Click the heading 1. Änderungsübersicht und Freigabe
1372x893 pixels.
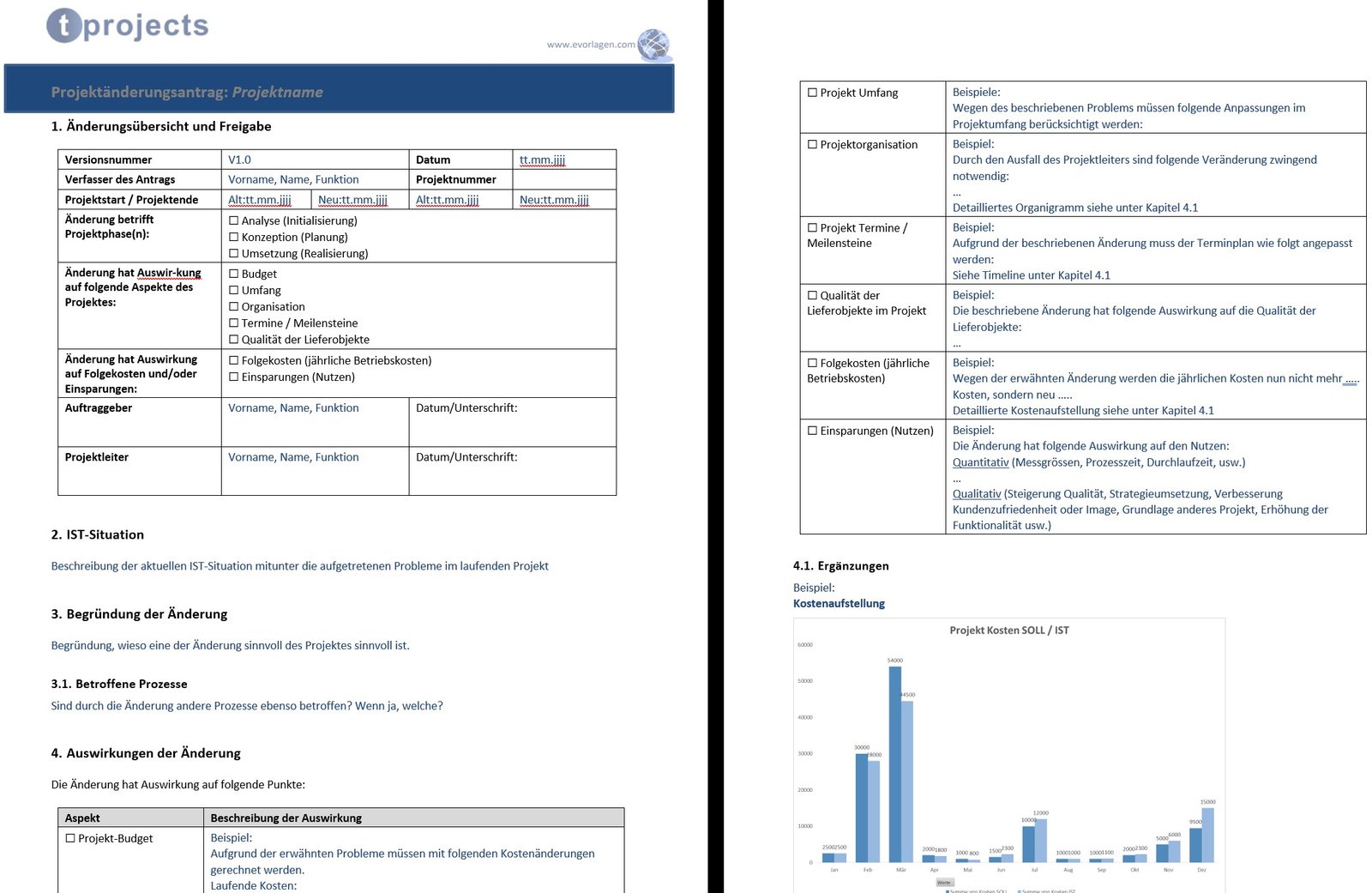[x=161, y=126]
